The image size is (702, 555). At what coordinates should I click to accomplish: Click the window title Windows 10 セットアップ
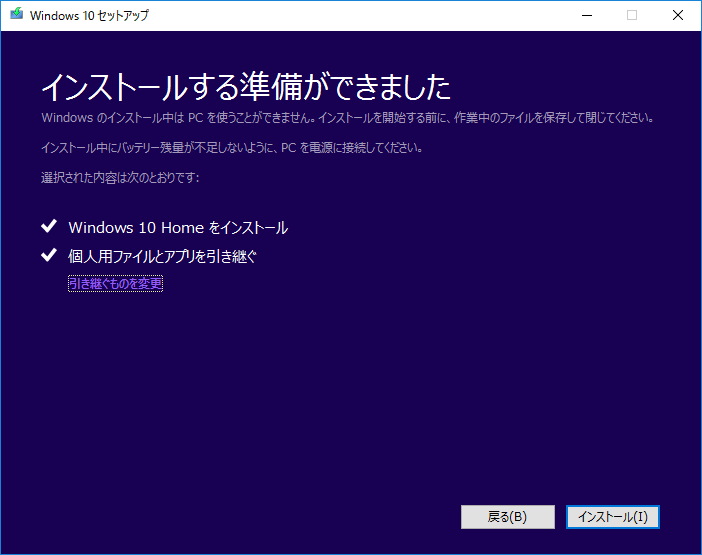coord(89,15)
